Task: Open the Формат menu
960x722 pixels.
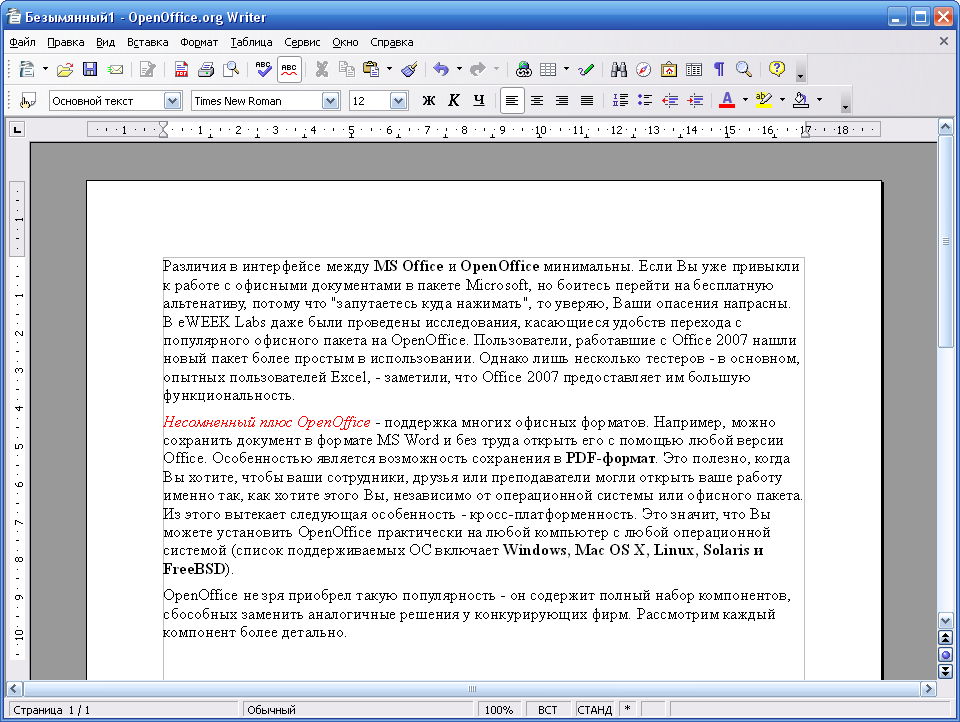Action: [x=199, y=42]
